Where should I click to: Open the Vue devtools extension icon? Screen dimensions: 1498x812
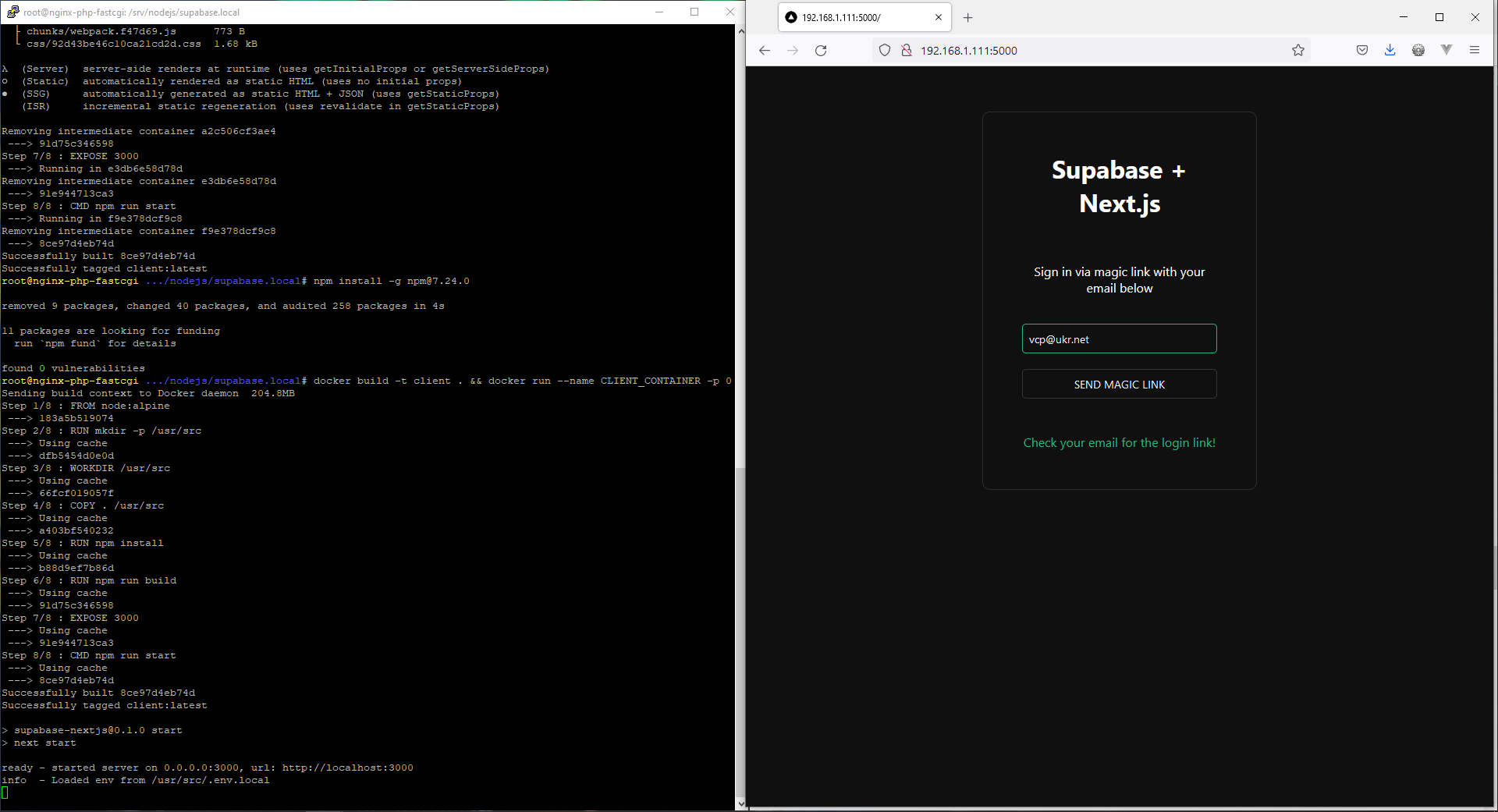point(1447,49)
